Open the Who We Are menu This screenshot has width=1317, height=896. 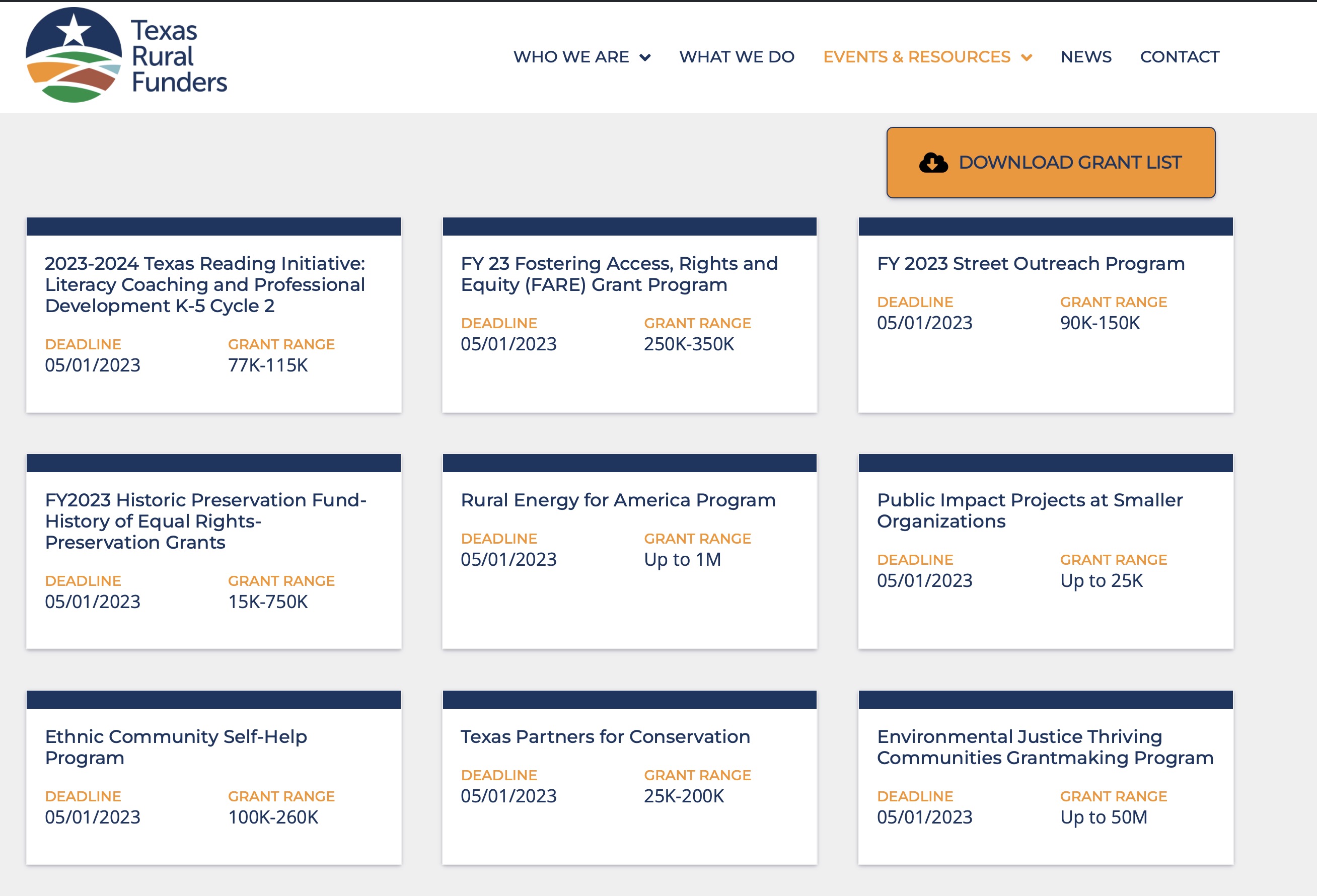[571, 57]
